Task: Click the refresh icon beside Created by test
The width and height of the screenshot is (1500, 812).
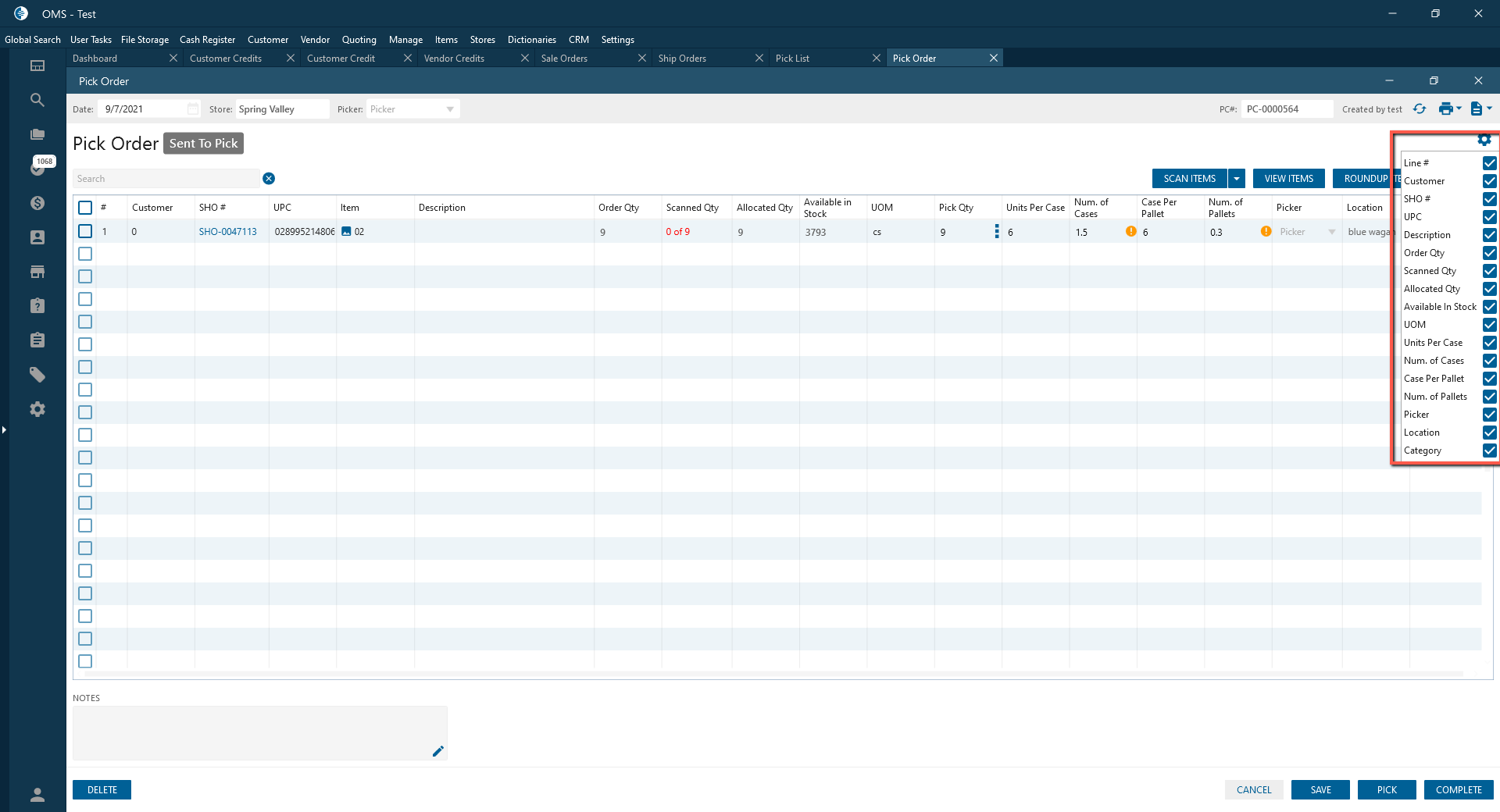Action: 1420,109
